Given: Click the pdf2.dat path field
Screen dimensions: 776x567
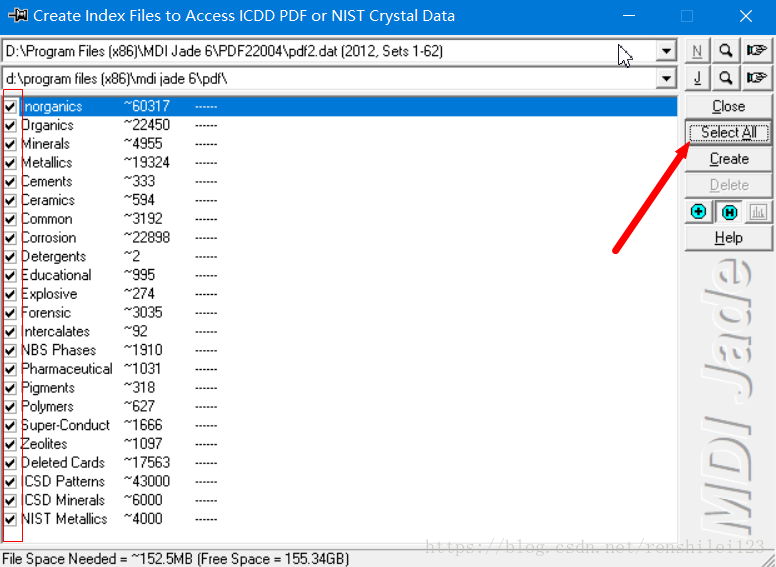Looking at the screenshot, I should [329, 51].
